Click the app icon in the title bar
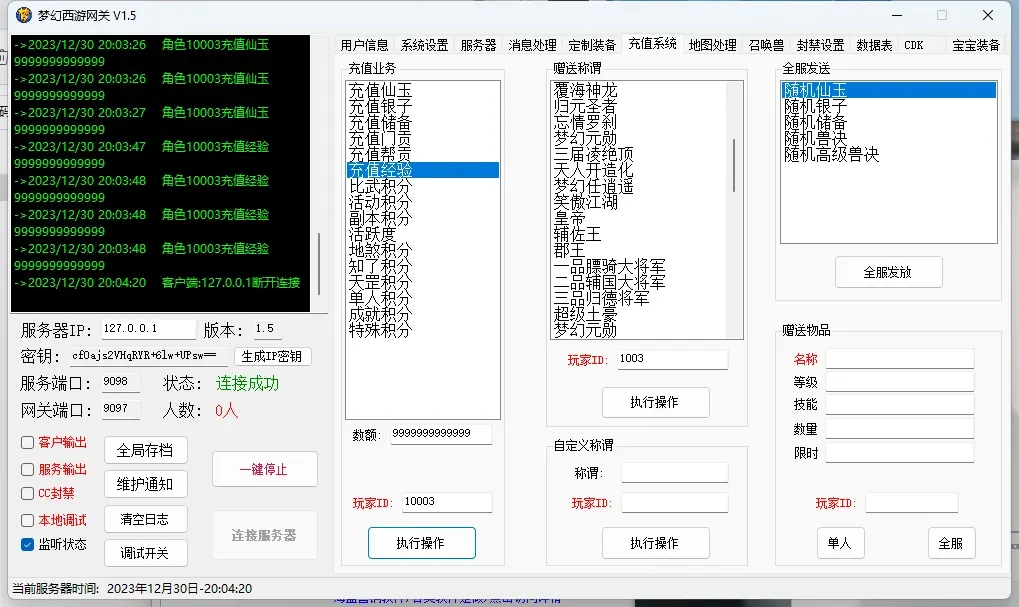 click(x=23, y=14)
